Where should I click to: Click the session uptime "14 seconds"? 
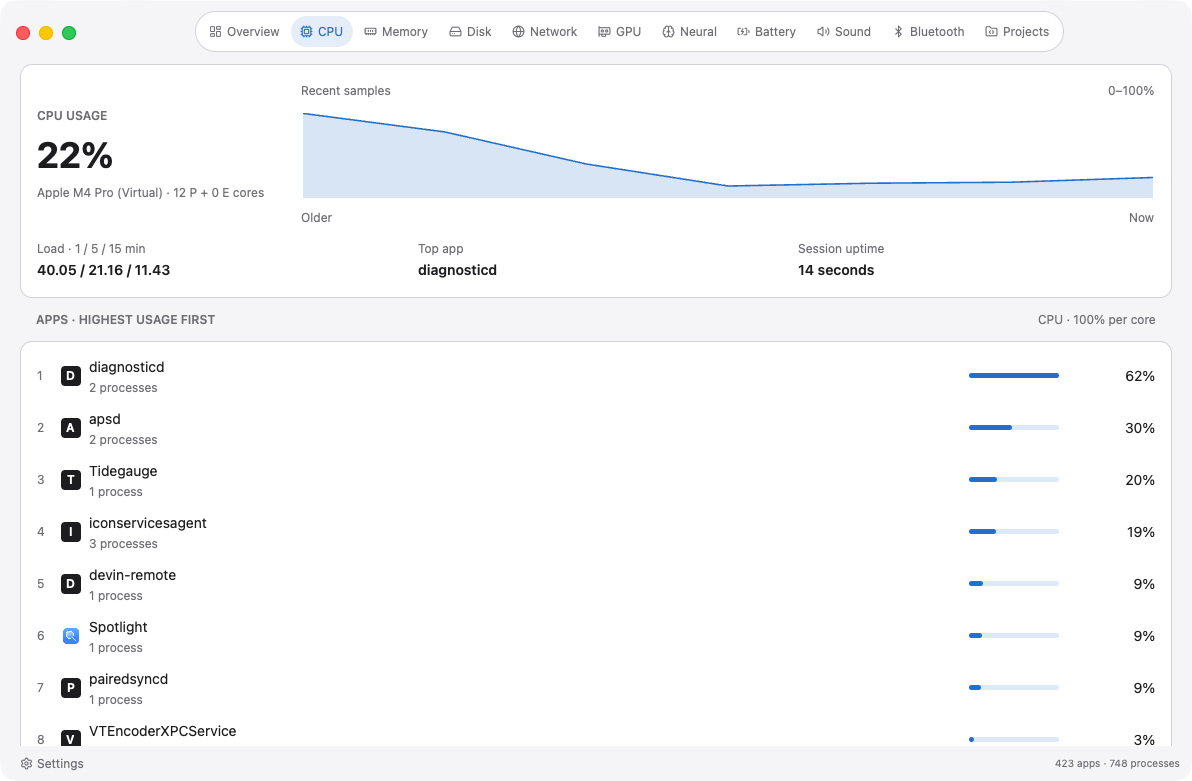click(x=835, y=270)
